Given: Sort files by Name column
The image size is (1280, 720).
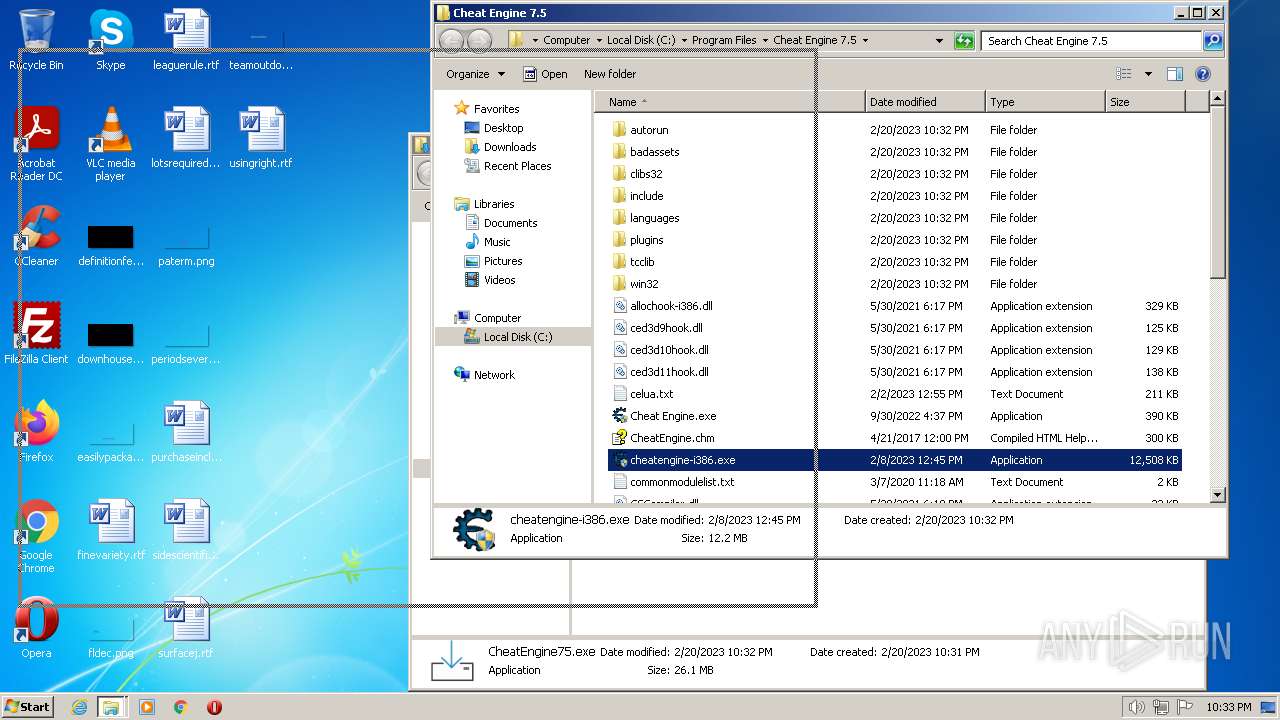Looking at the screenshot, I should pyautogui.click(x=730, y=102).
